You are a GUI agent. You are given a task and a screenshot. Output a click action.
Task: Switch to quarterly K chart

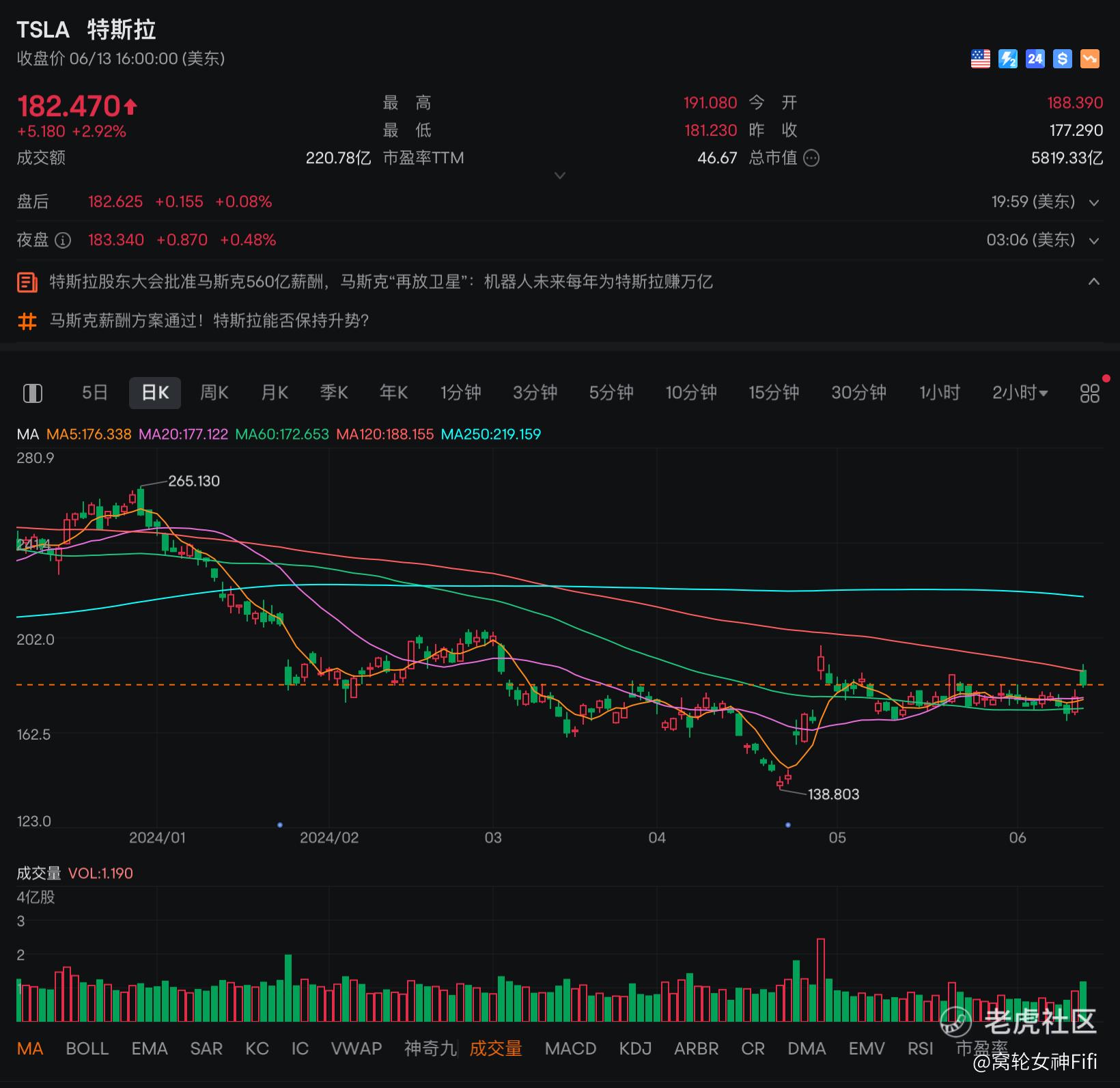click(x=334, y=393)
